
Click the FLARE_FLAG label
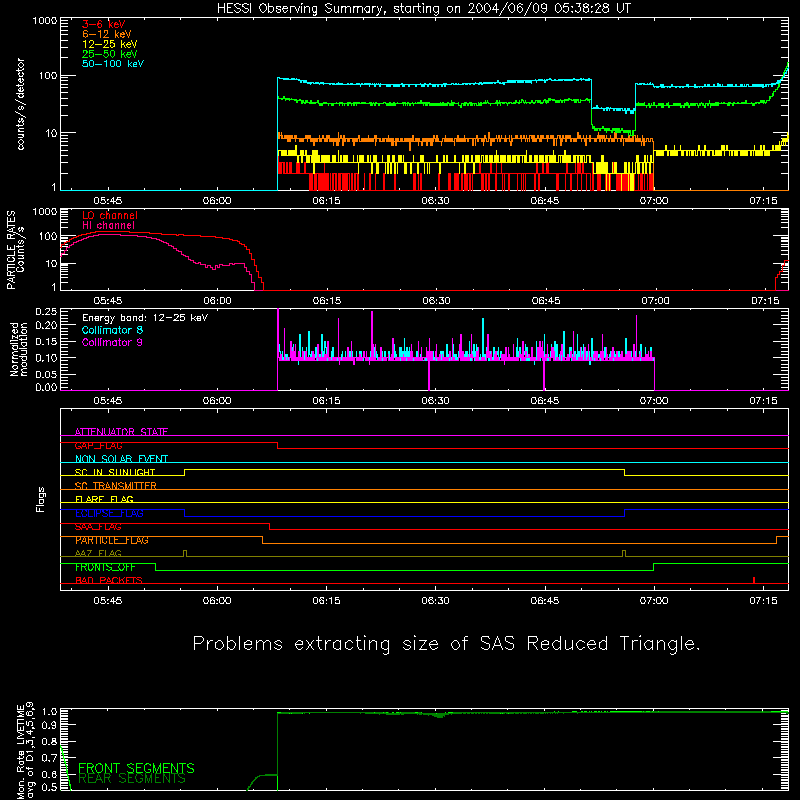[104, 499]
